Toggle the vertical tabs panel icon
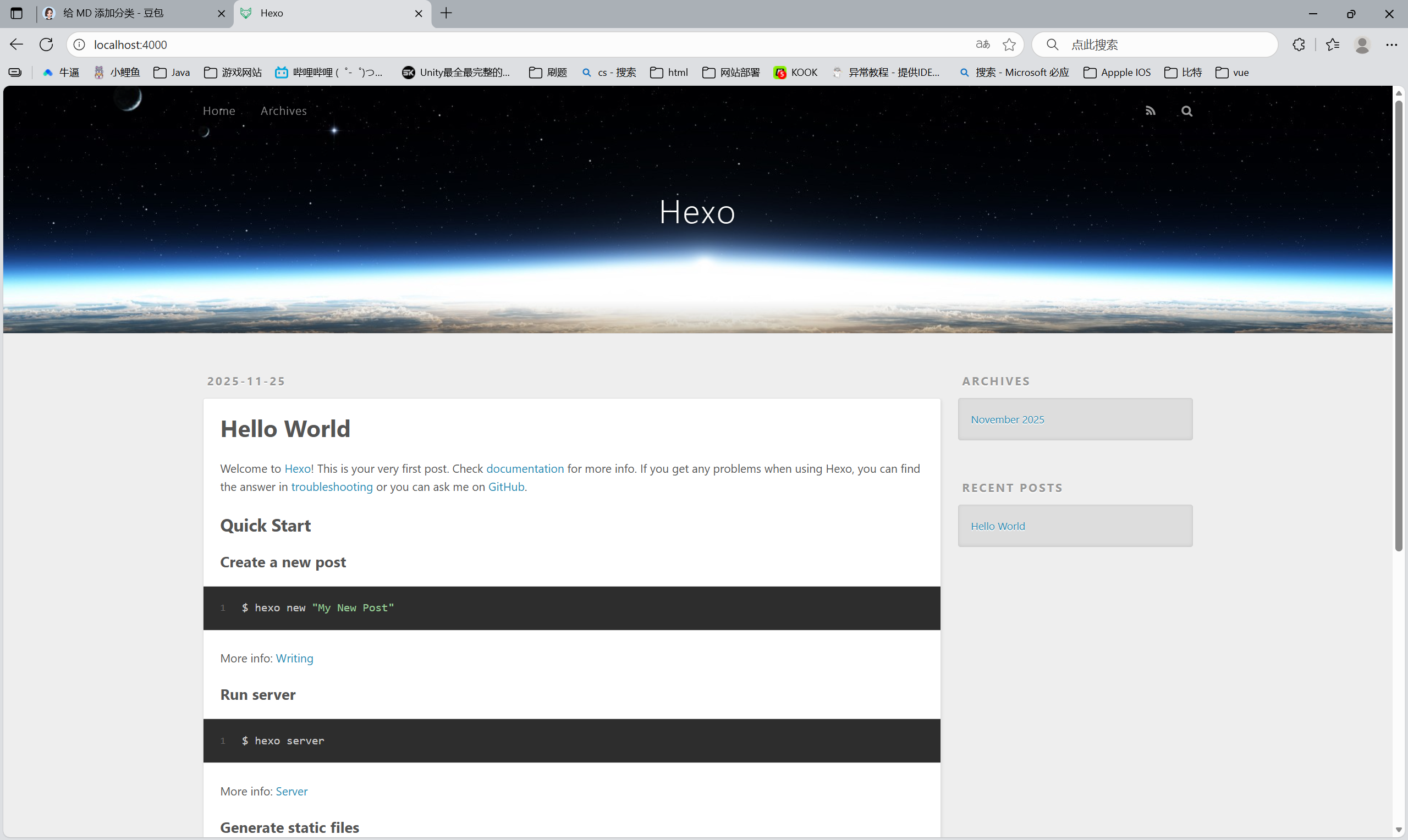Screen dimensions: 1408x840 pos(16,13)
